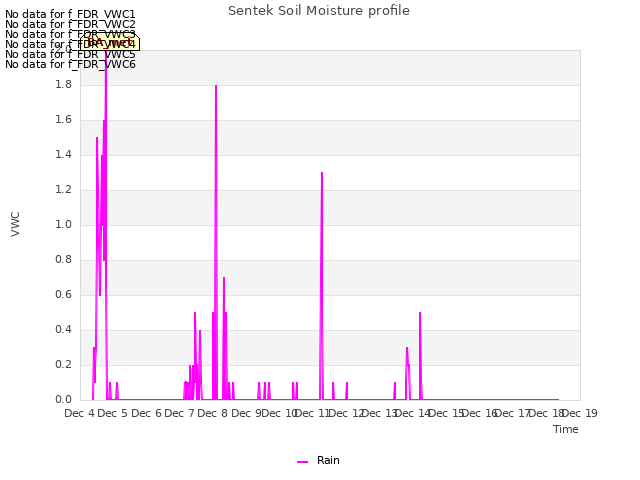The image size is (640, 480).
Task: Click the magenta Rain legend swatch
Action: pyautogui.click(x=302, y=462)
